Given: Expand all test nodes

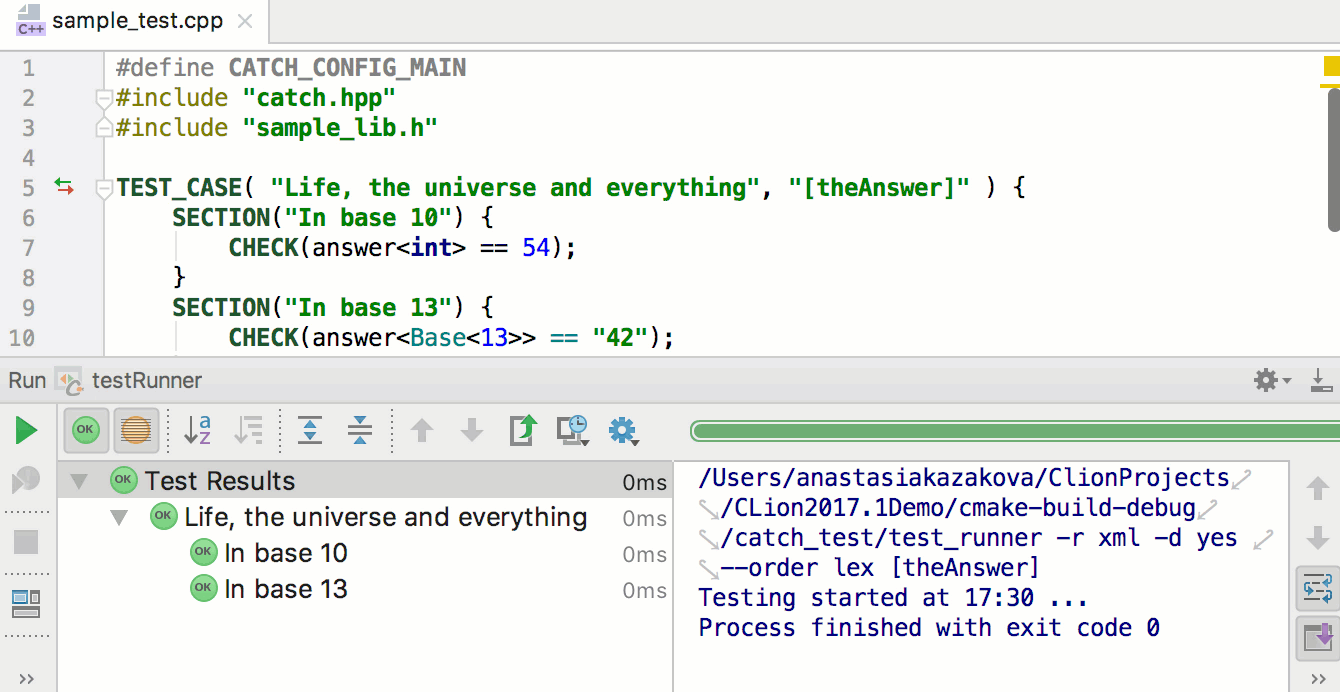Looking at the screenshot, I should point(311,431).
